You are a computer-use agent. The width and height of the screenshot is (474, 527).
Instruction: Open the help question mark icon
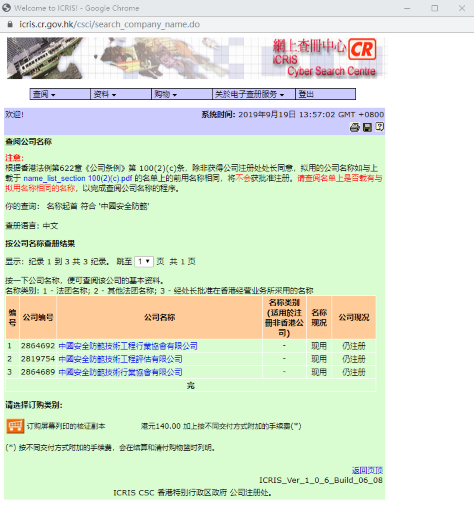380,127
